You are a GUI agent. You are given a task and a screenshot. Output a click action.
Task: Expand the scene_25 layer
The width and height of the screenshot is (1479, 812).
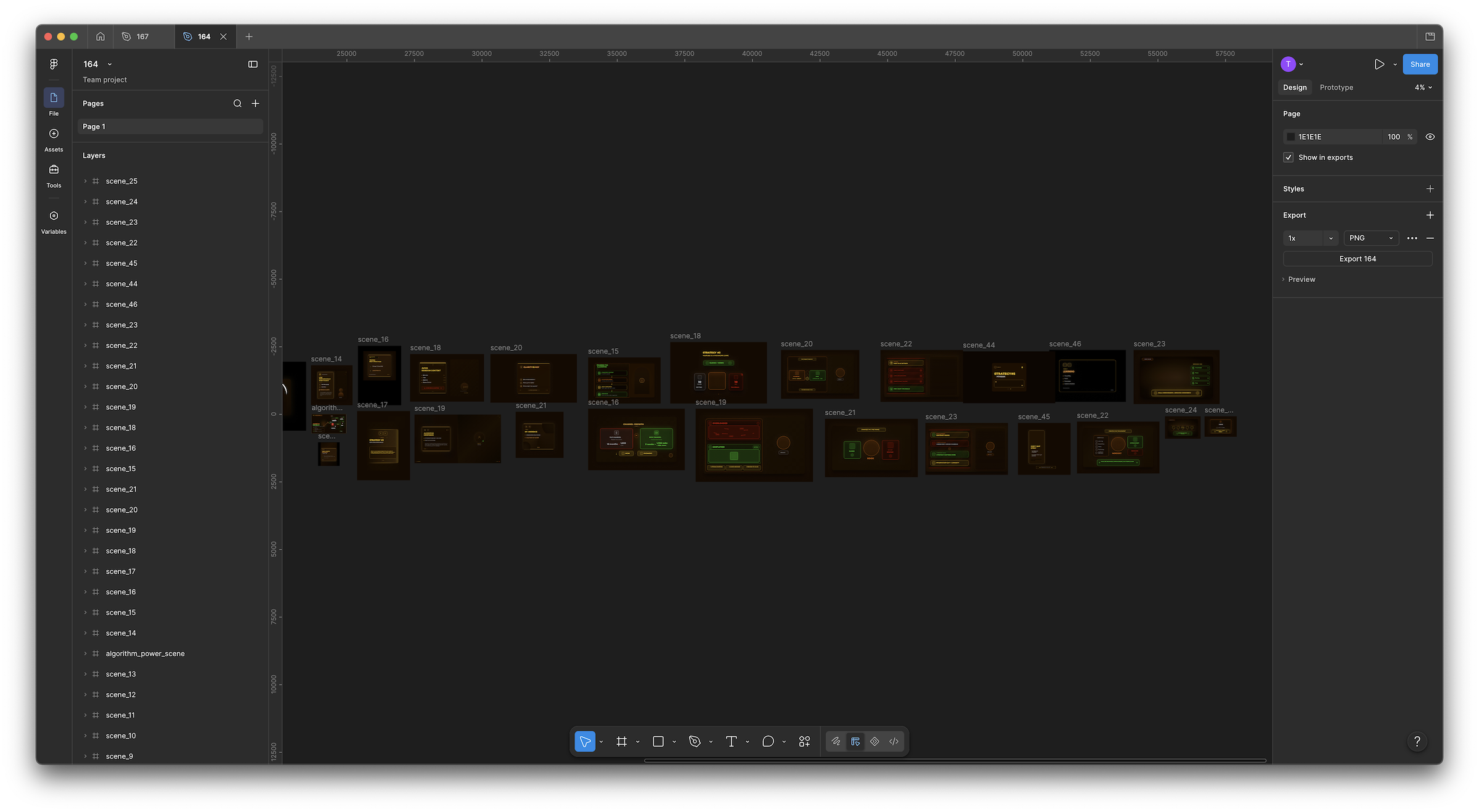85,181
